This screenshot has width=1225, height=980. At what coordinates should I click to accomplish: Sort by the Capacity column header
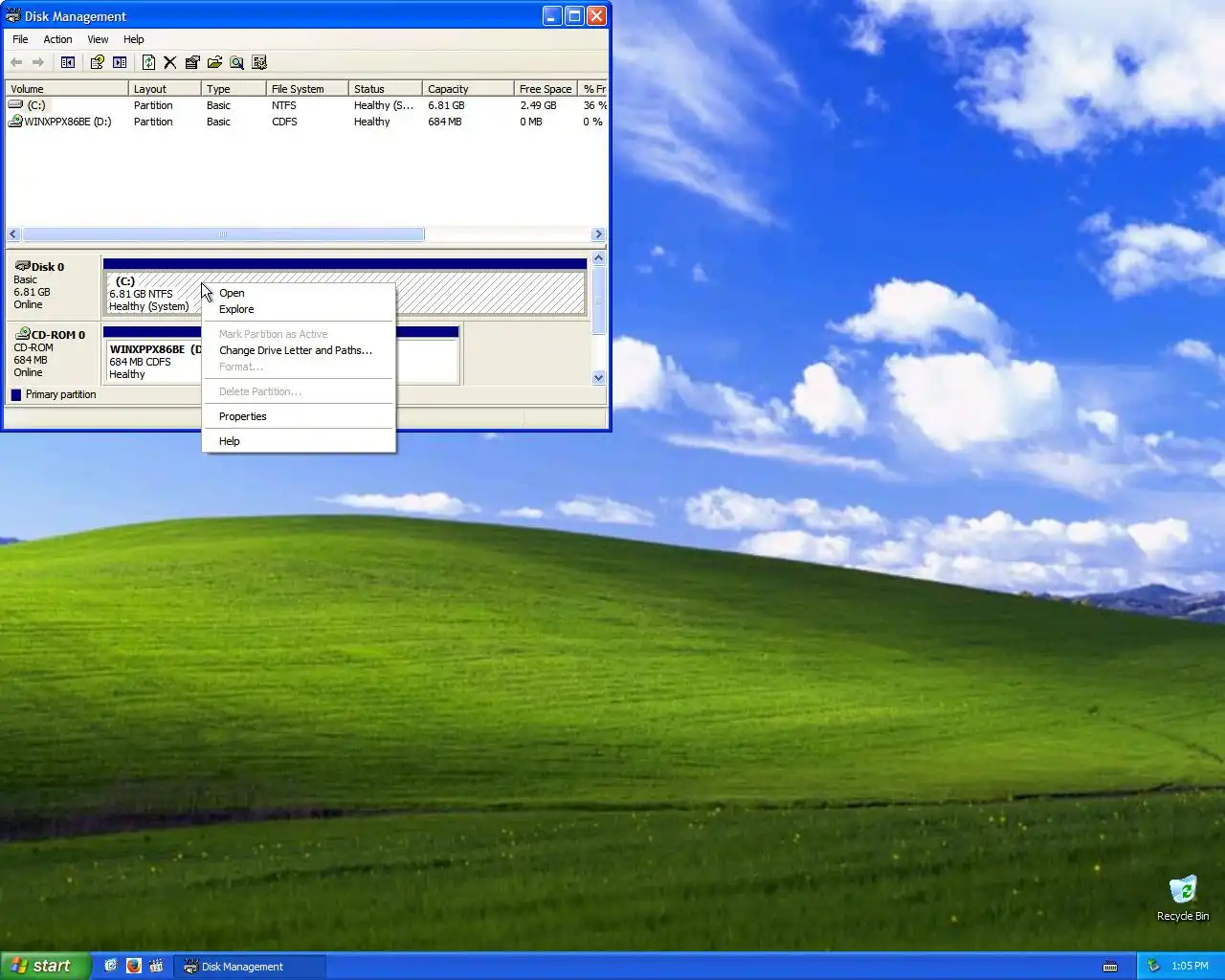click(x=468, y=88)
